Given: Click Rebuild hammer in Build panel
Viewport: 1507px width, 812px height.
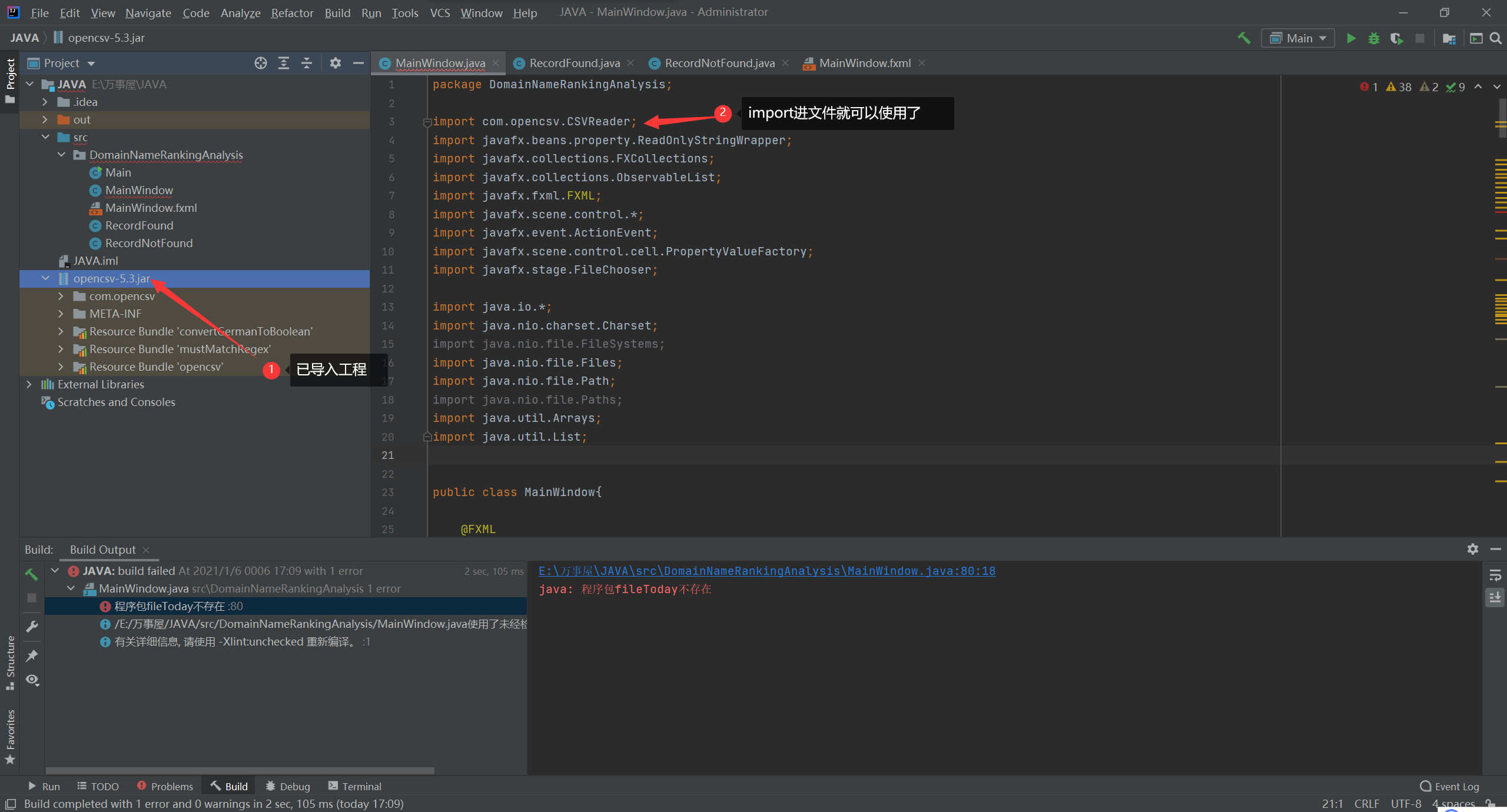Looking at the screenshot, I should (32, 574).
